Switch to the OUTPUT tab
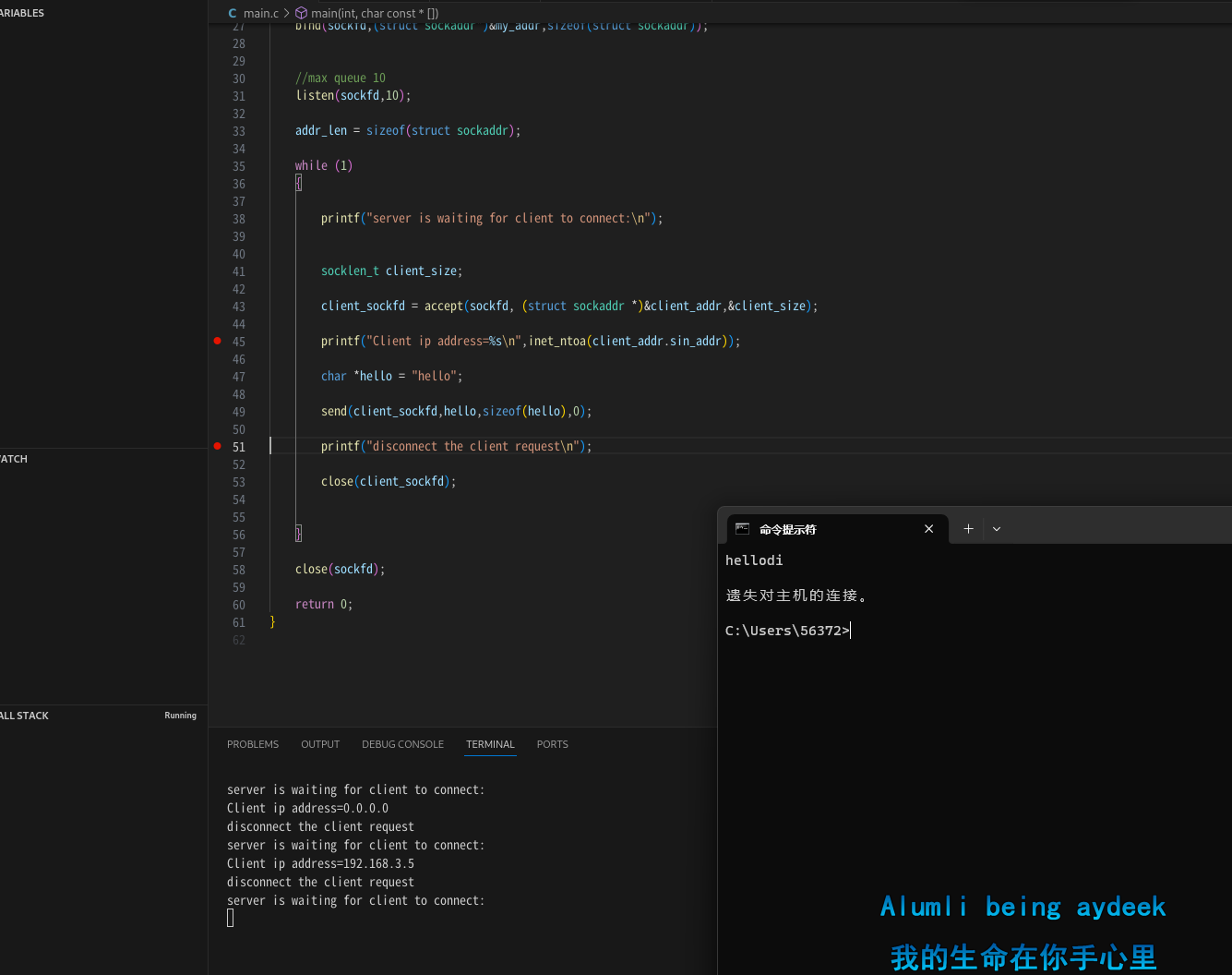The width and height of the screenshot is (1232, 975). click(320, 744)
